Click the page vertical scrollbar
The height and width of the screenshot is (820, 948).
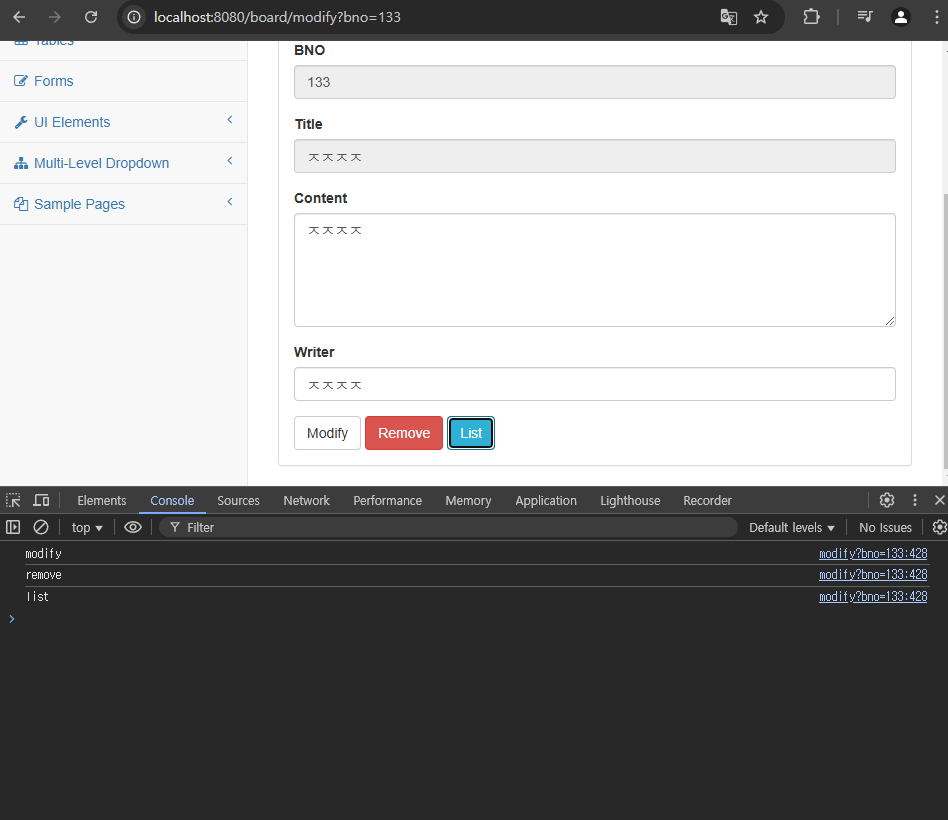pyautogui.click(x=945, y=330)
